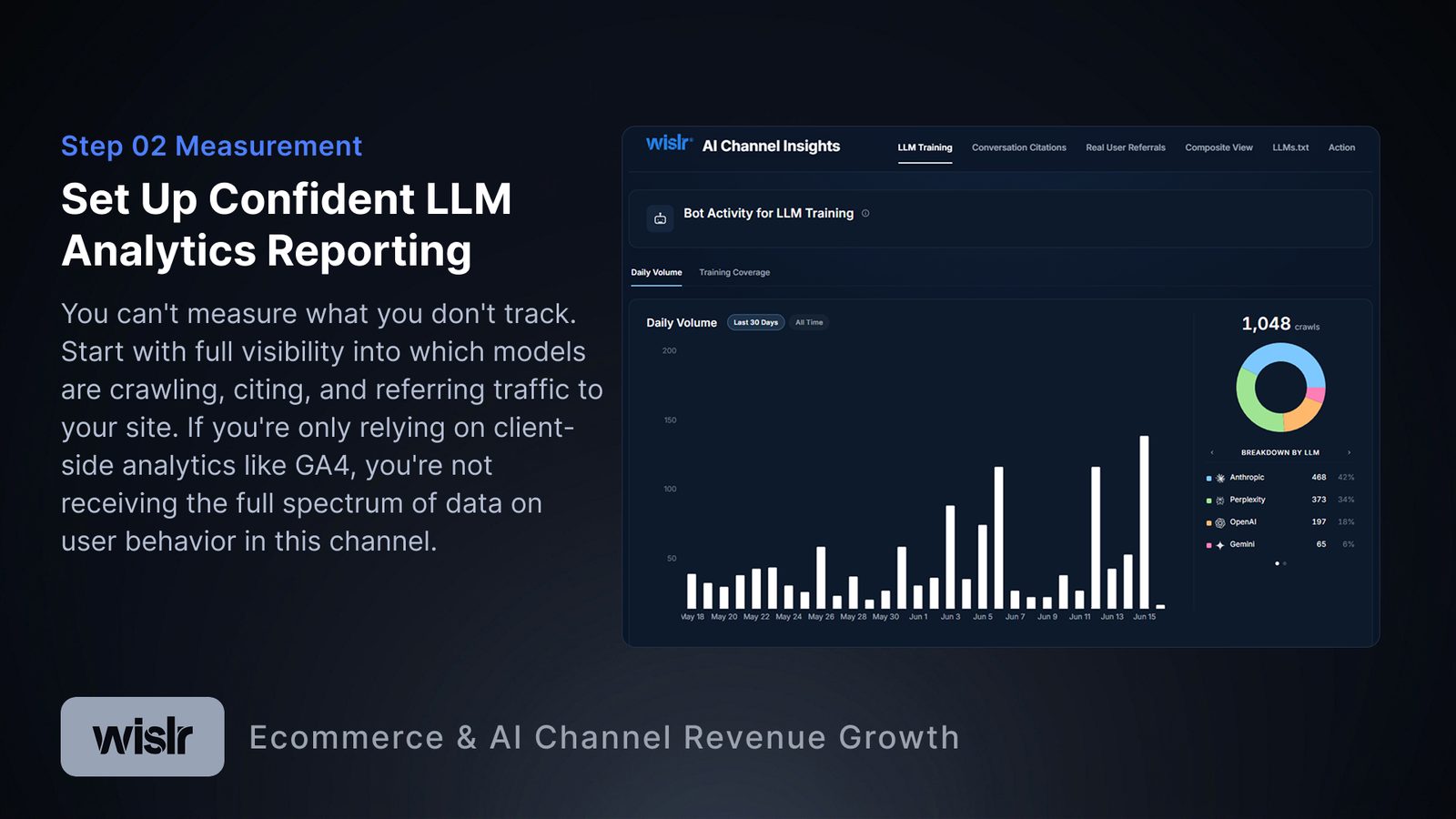Click the tallest bar near Jun 15
This screenshot has width=1456, height=819.
click(1144, 522)
